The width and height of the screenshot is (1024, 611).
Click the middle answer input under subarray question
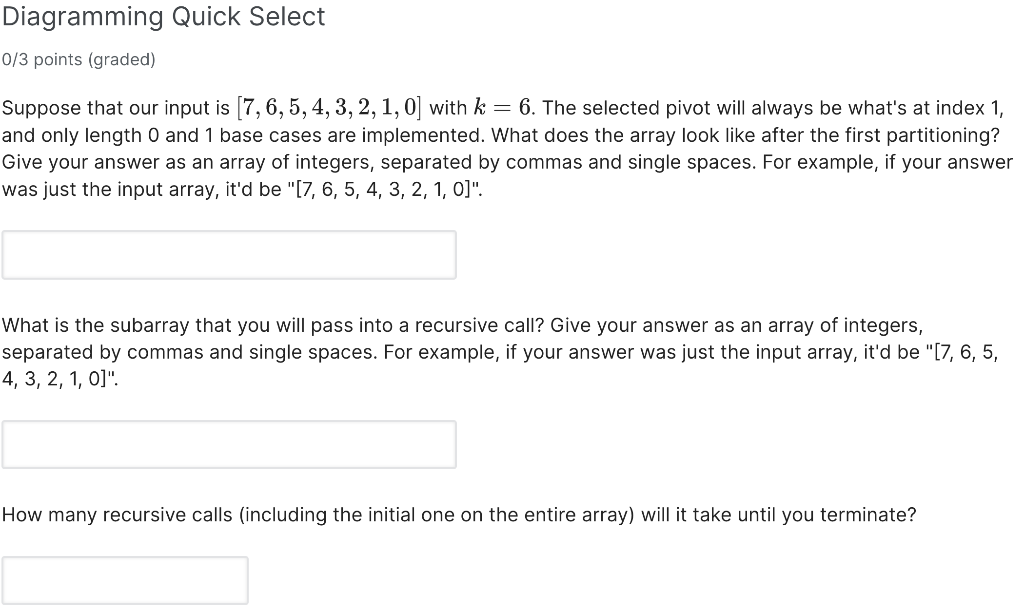click(x=228, y=444)
